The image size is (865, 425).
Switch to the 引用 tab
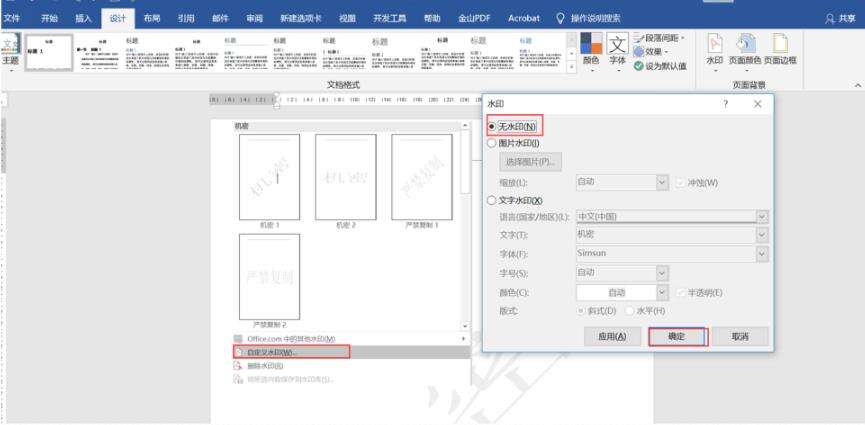pos(186,18)
